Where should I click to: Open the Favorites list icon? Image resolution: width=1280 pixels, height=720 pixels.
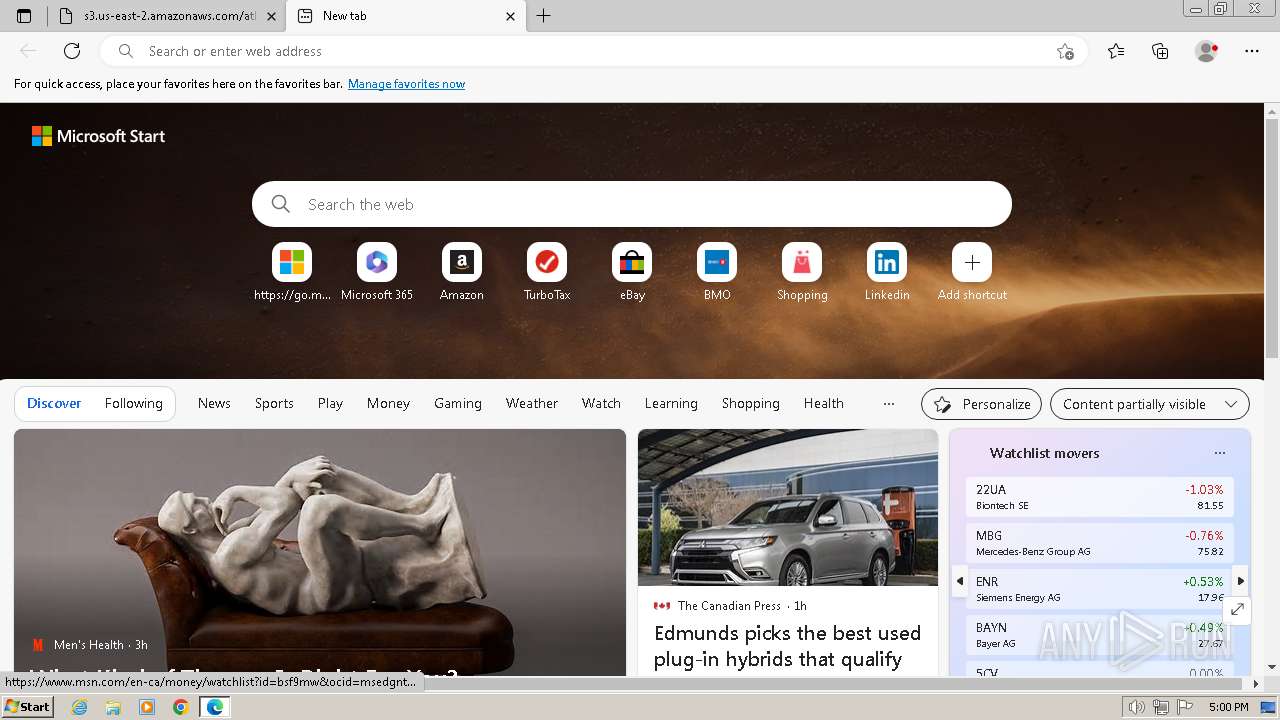tap(1116, 51)
